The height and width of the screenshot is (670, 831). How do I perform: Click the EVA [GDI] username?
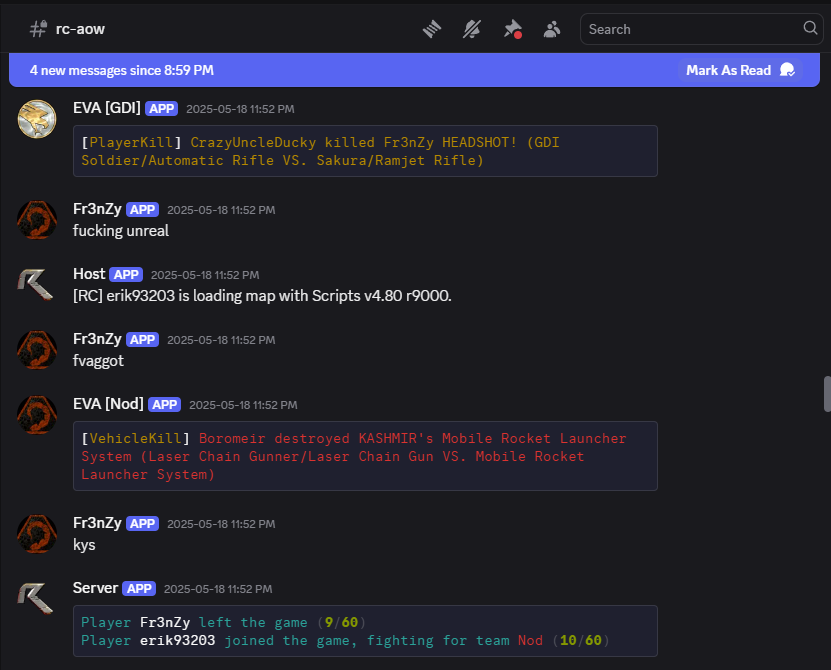coord(106,108)
